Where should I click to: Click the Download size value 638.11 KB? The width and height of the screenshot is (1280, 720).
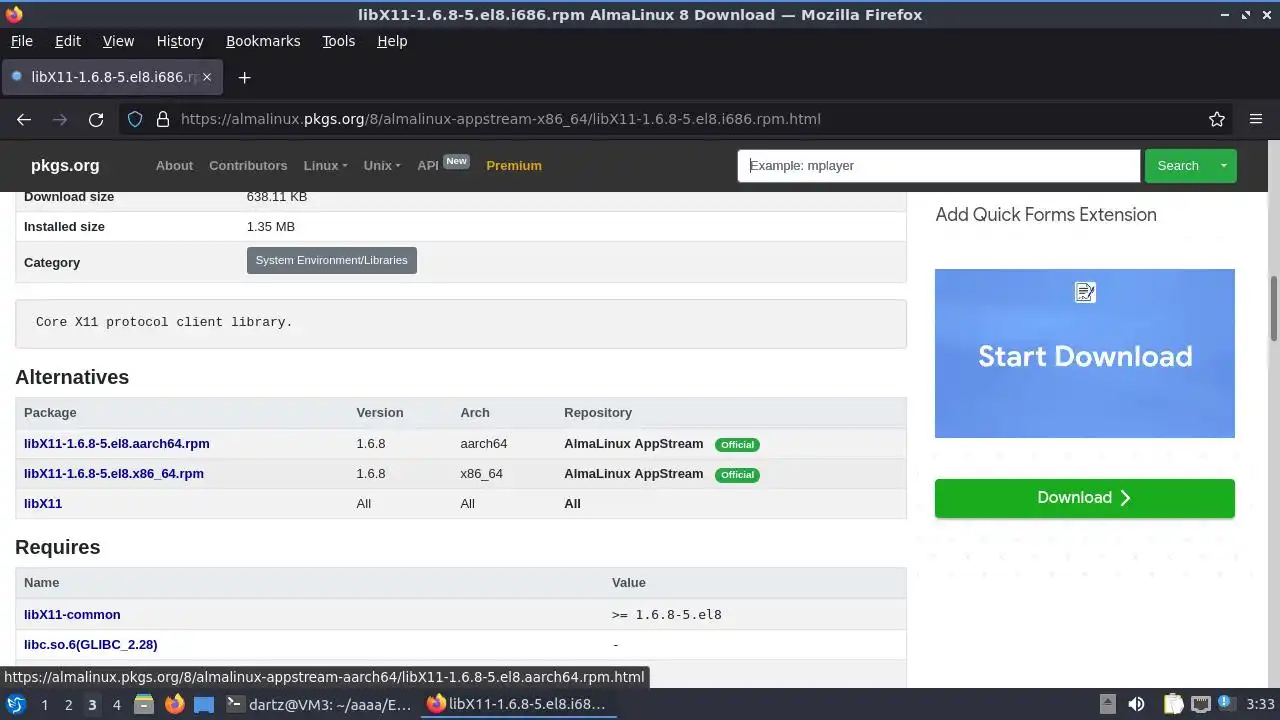[277, 197]
